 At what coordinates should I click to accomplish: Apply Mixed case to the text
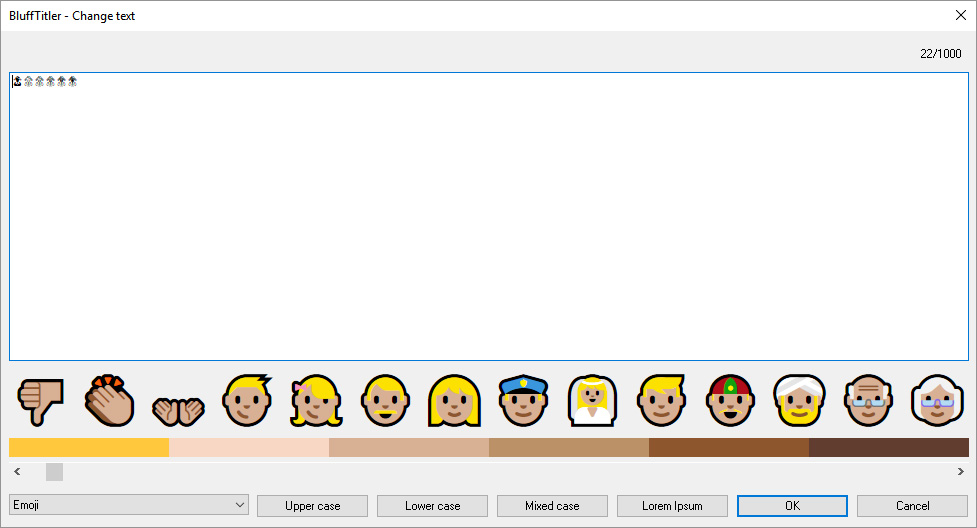pos(552,506)
